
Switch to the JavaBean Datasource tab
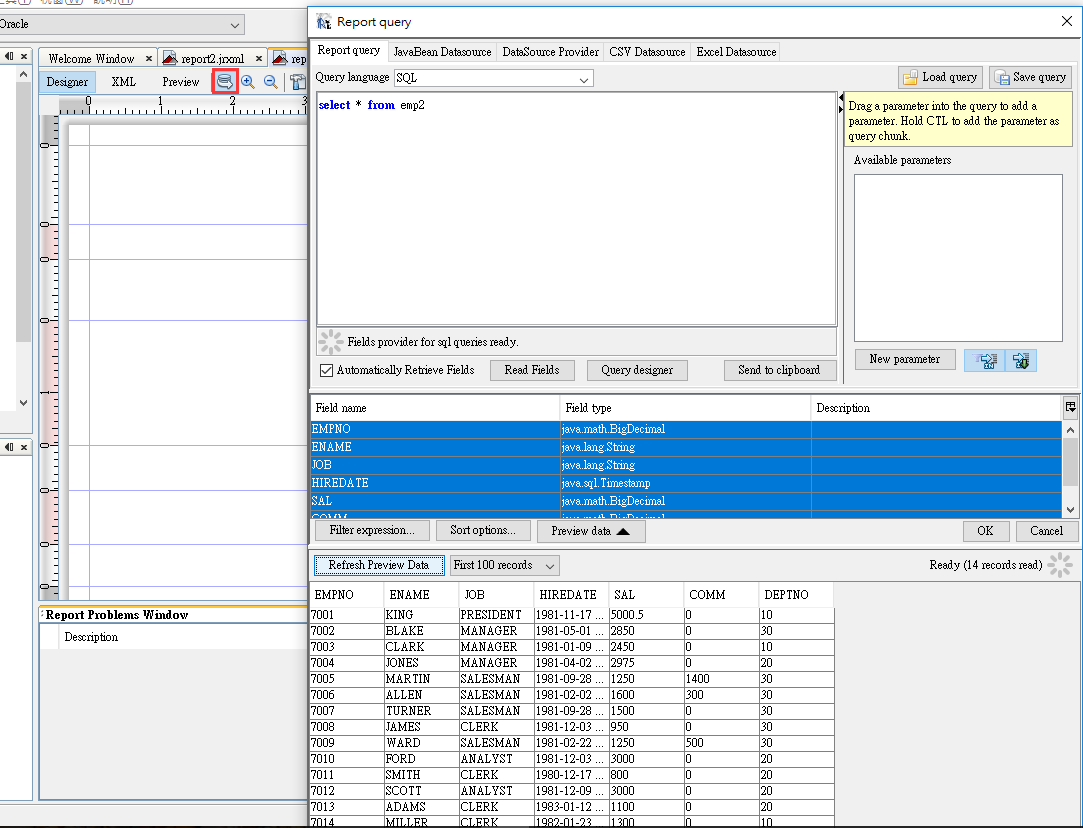point(442,51)
